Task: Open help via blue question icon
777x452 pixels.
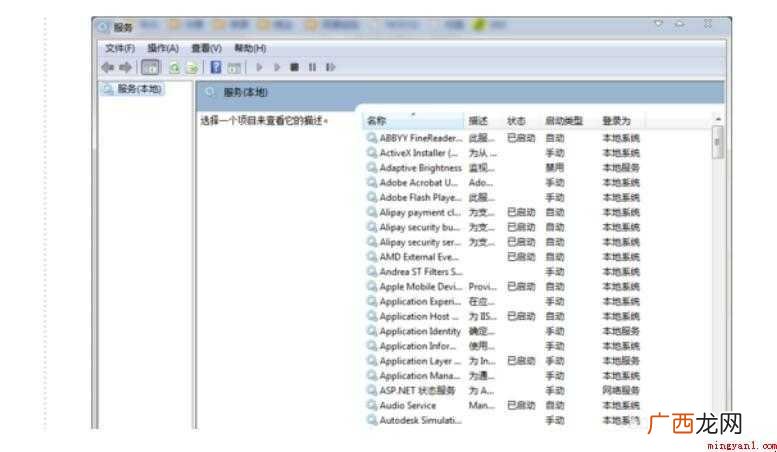Action: coord(216,67)
